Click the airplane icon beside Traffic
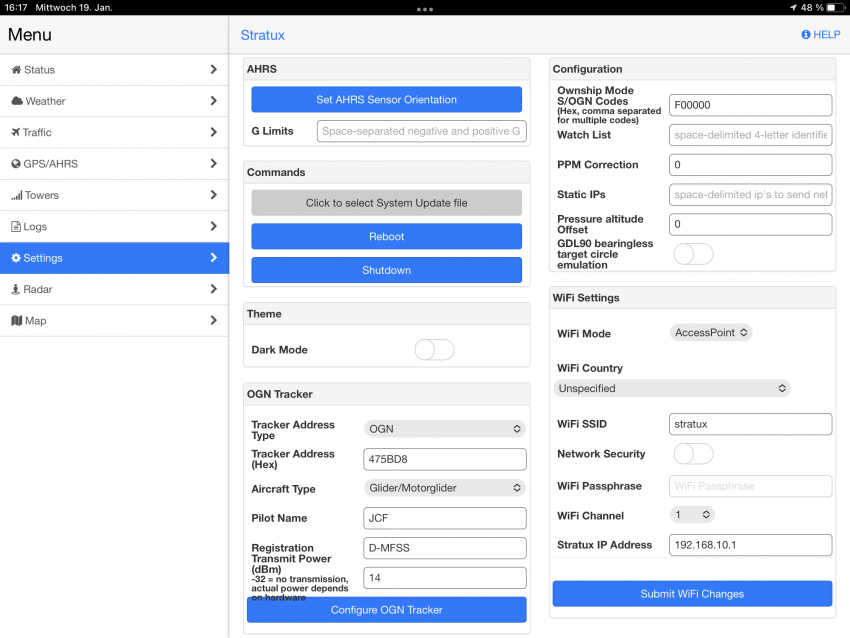 [16, 132]
